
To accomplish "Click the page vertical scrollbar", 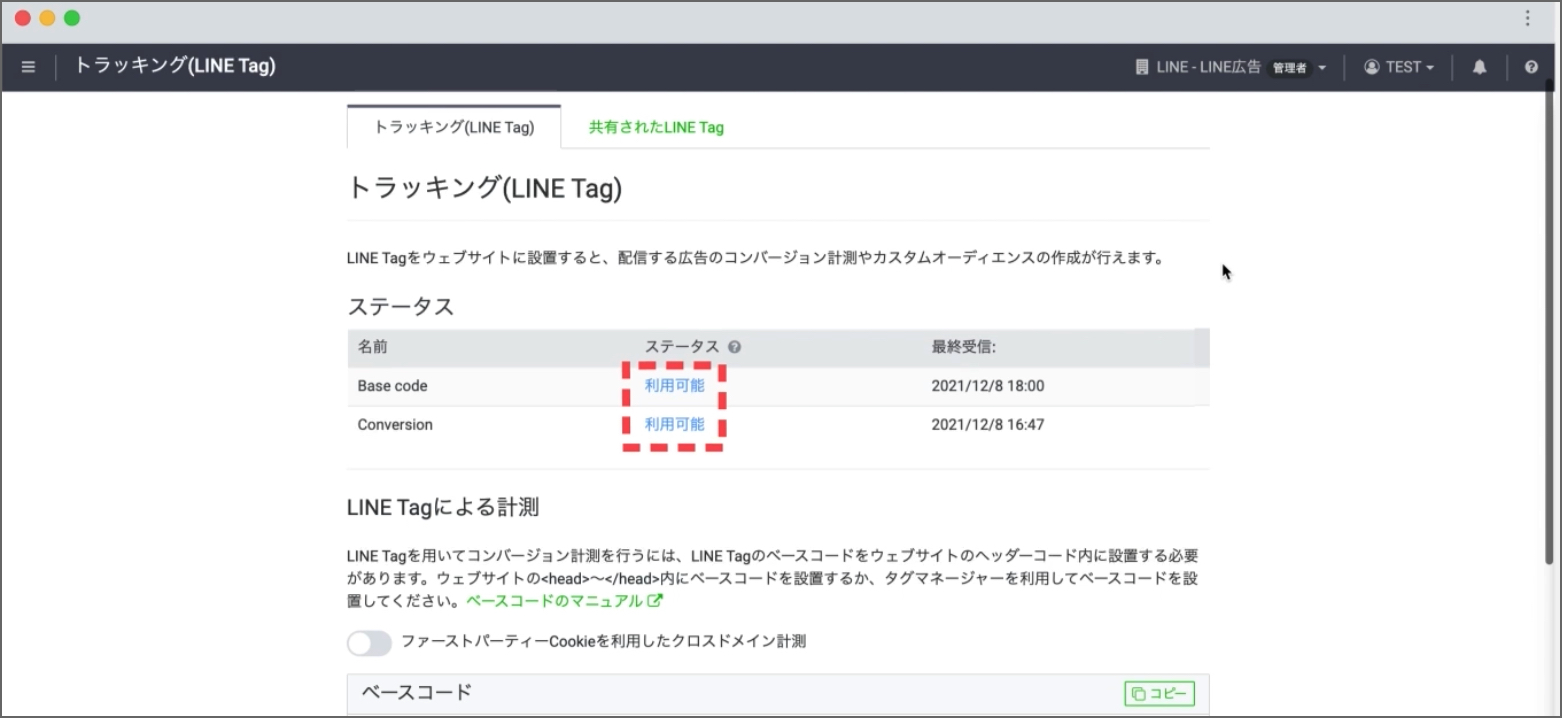I will (1550, 330).
